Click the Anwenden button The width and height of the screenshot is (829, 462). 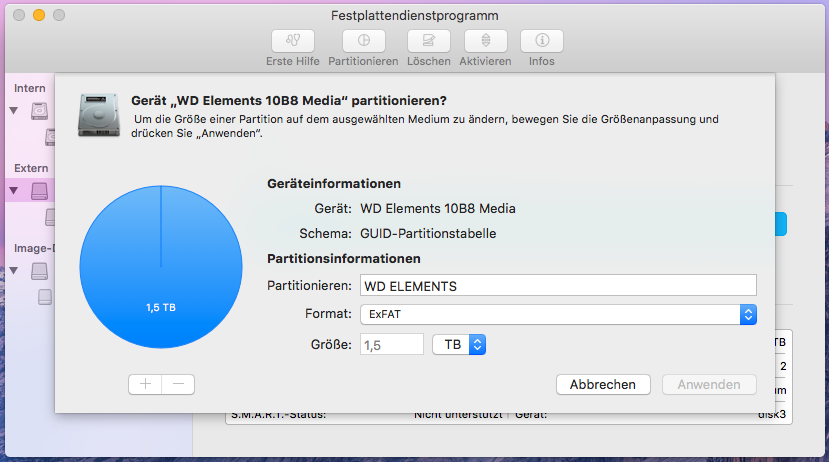pos(709,384)
